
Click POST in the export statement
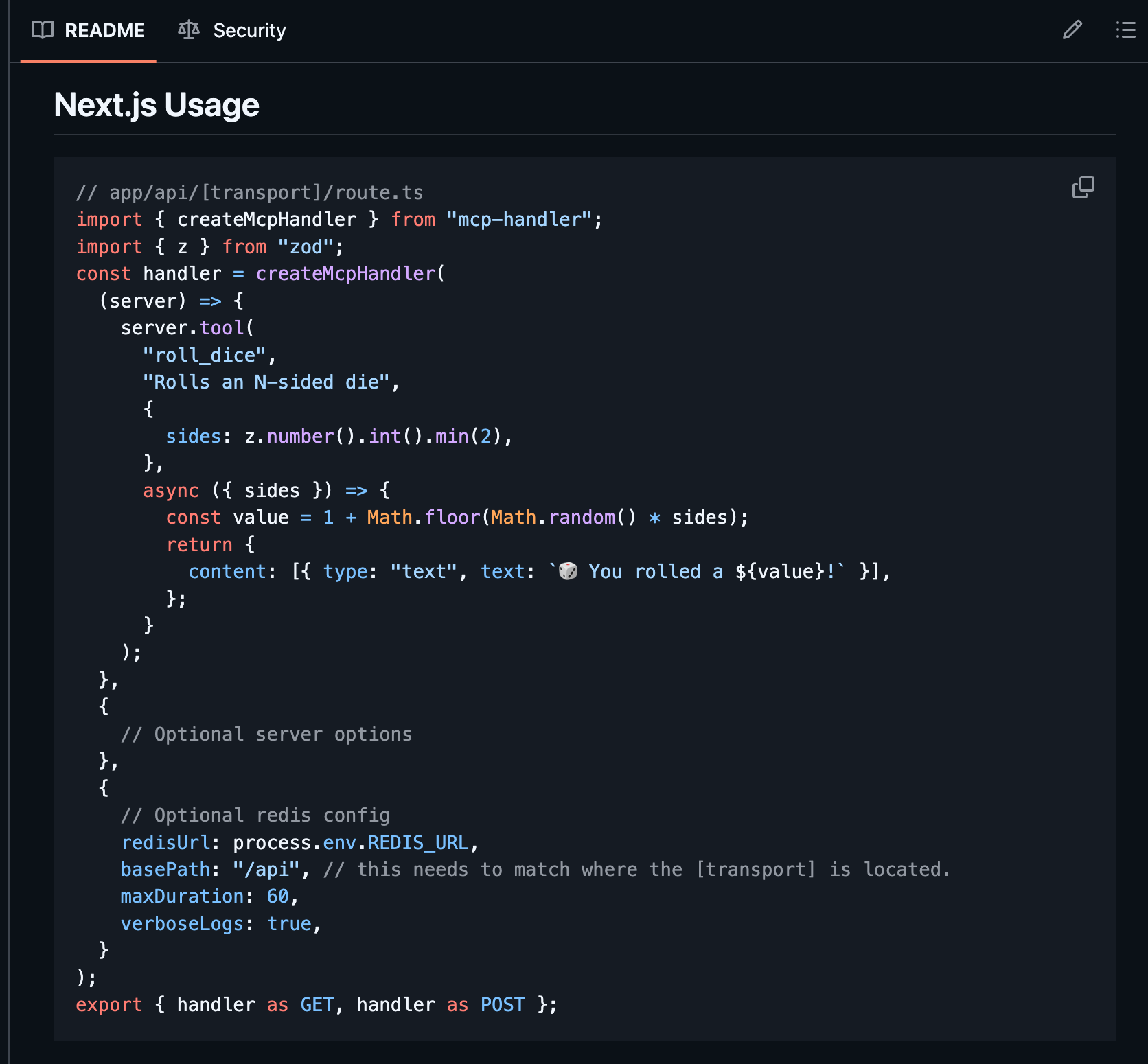[503, 1005]
